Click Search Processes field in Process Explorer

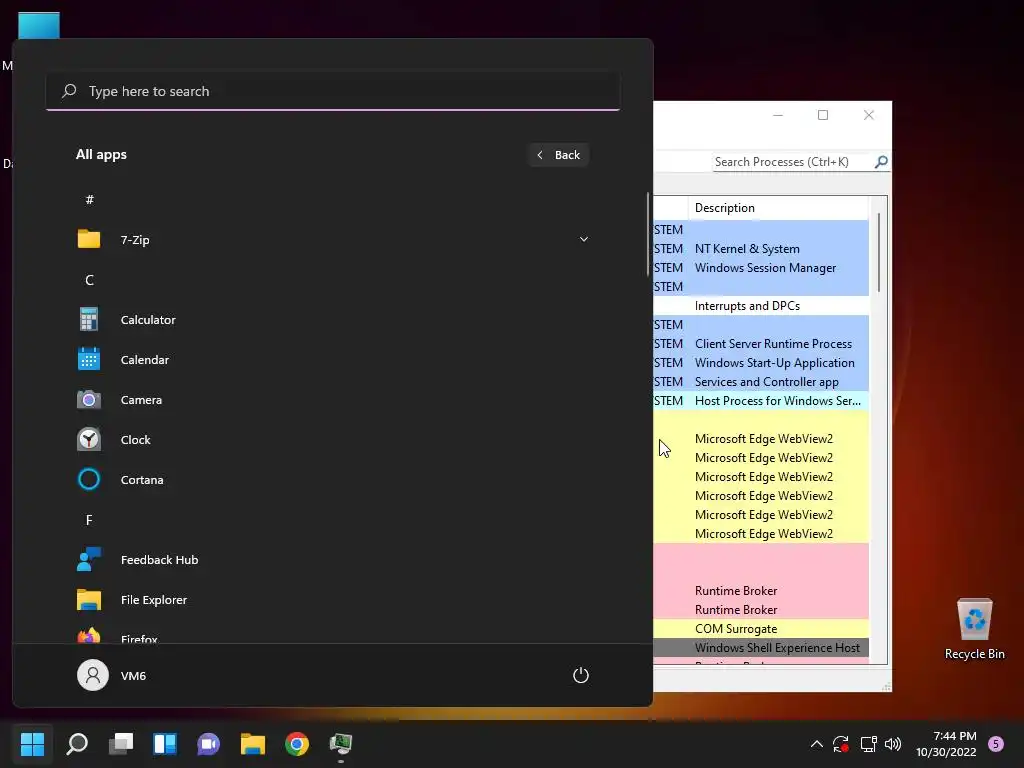coord(792,161)
